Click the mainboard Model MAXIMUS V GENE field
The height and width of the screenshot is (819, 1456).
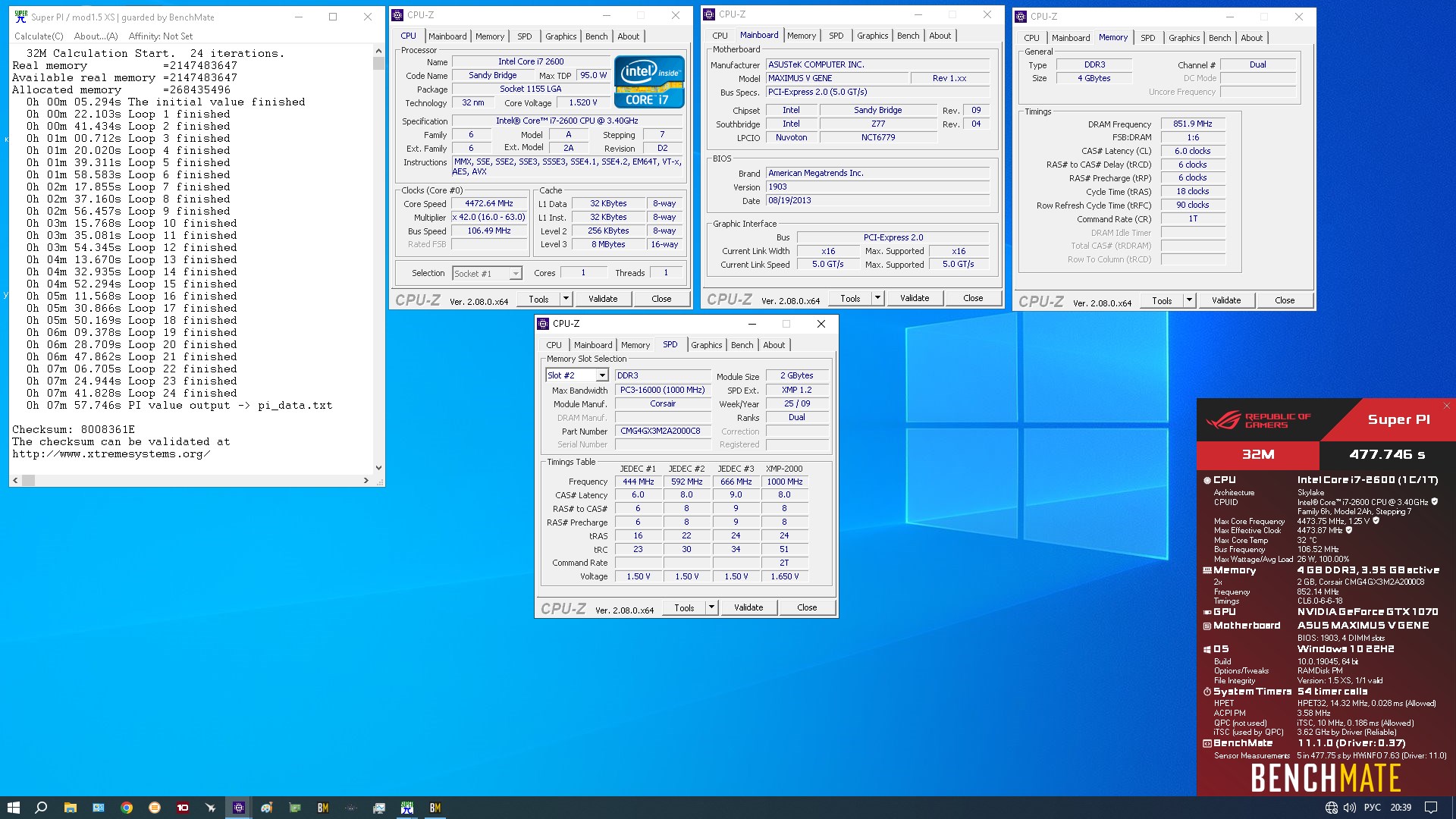tap(837, 78)
